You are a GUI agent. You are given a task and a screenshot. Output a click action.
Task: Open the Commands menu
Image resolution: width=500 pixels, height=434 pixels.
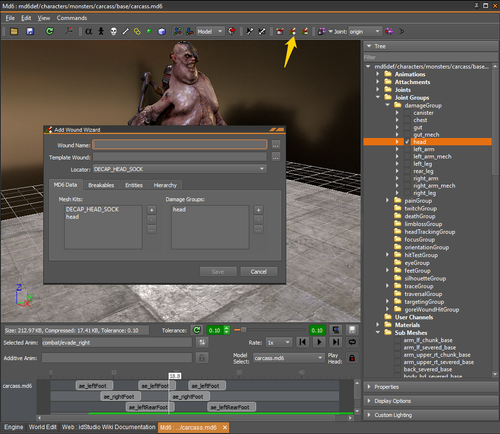72,18
